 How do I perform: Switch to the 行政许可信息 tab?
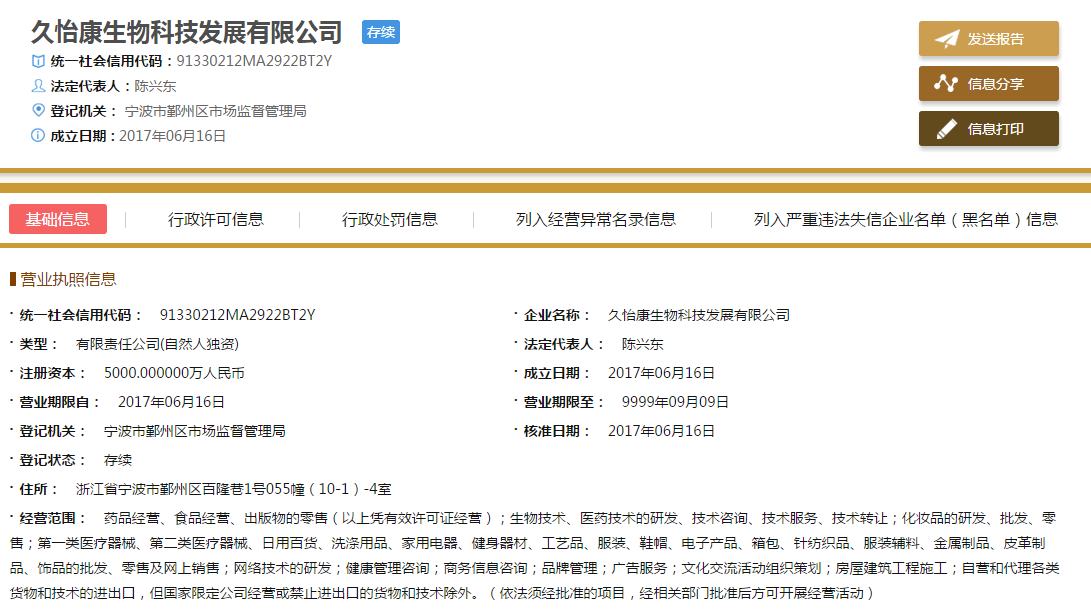pos(216,220)
